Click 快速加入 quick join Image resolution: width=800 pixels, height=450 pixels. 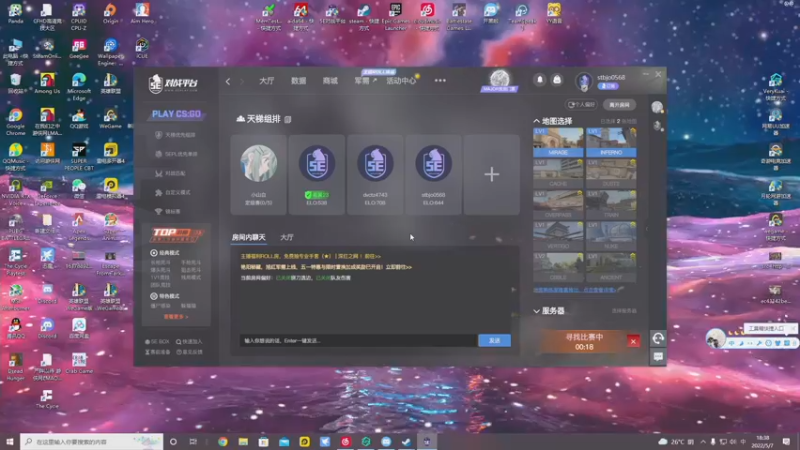coord(189,342)
